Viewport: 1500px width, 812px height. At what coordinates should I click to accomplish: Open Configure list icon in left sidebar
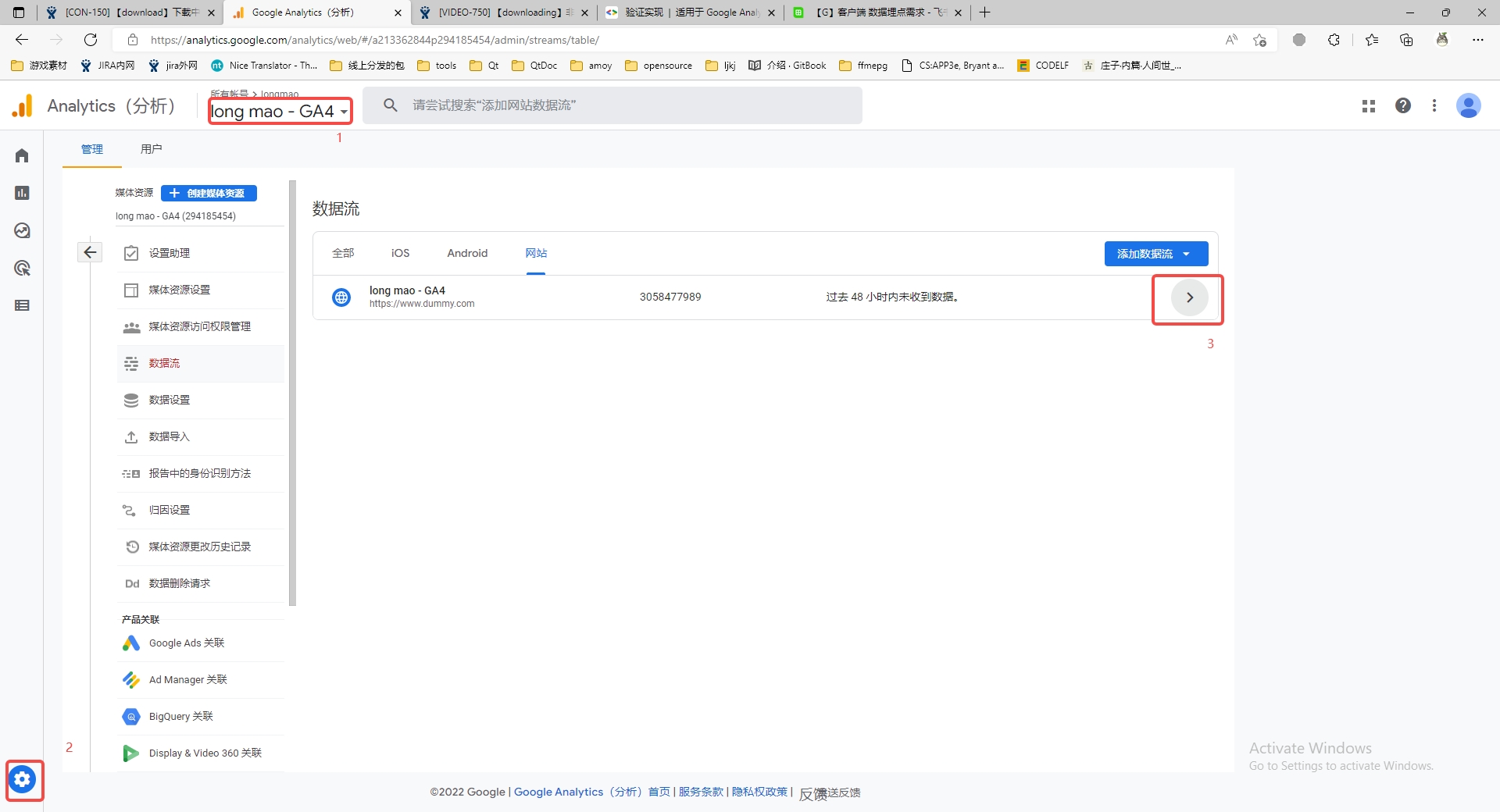click(x=22, y=305)
